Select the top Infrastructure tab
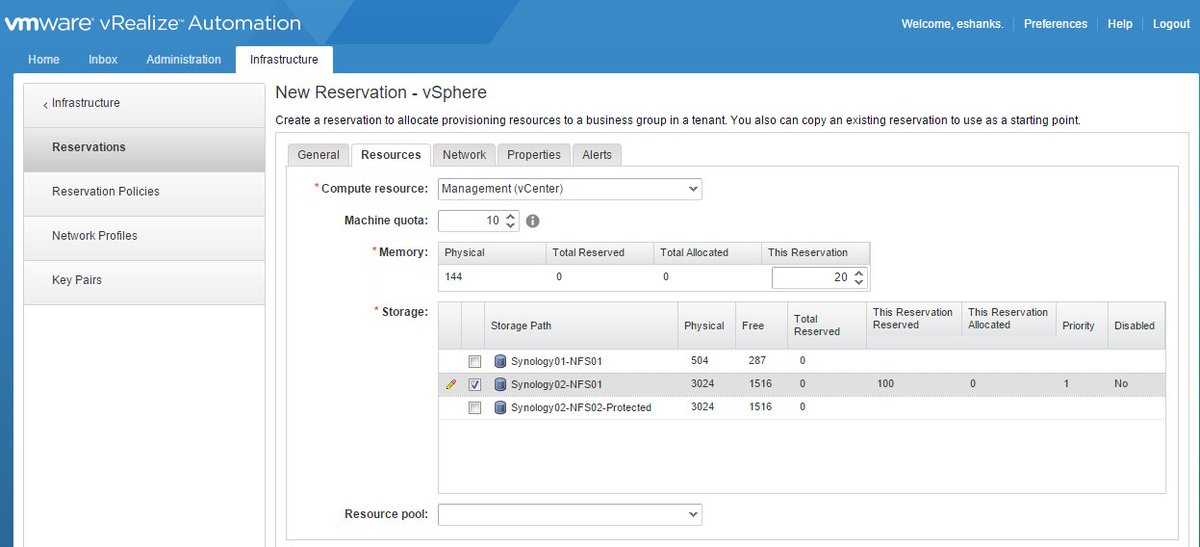Image resolution: width=1200 pixels, height=547 pixels. (x=284, y=60)
